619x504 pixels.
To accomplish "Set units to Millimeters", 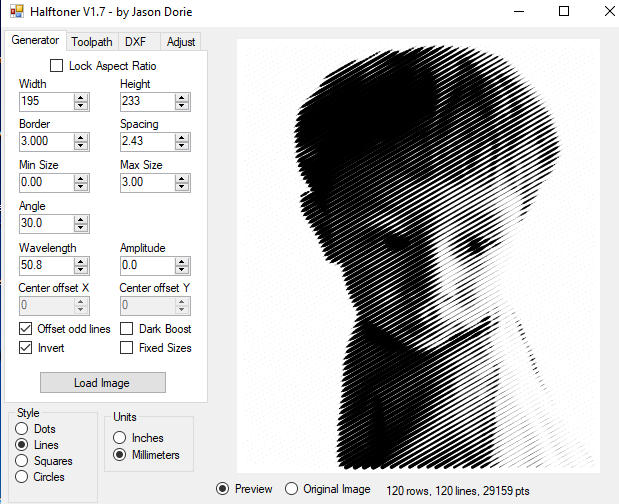I will click(120, 455).
